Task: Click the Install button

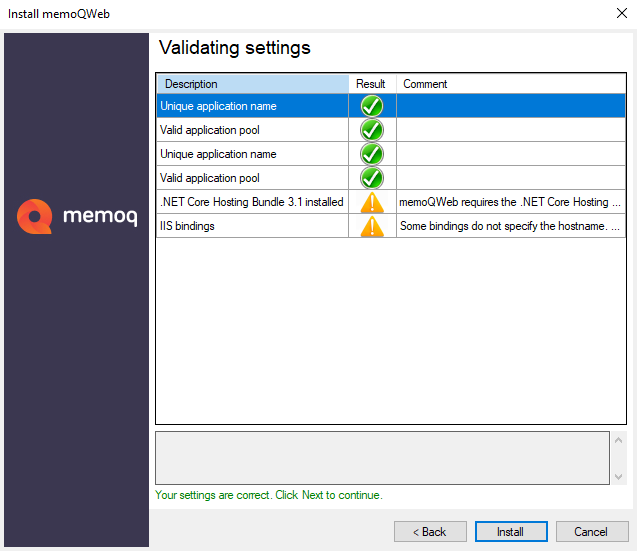Action: (x=511, y=531)
